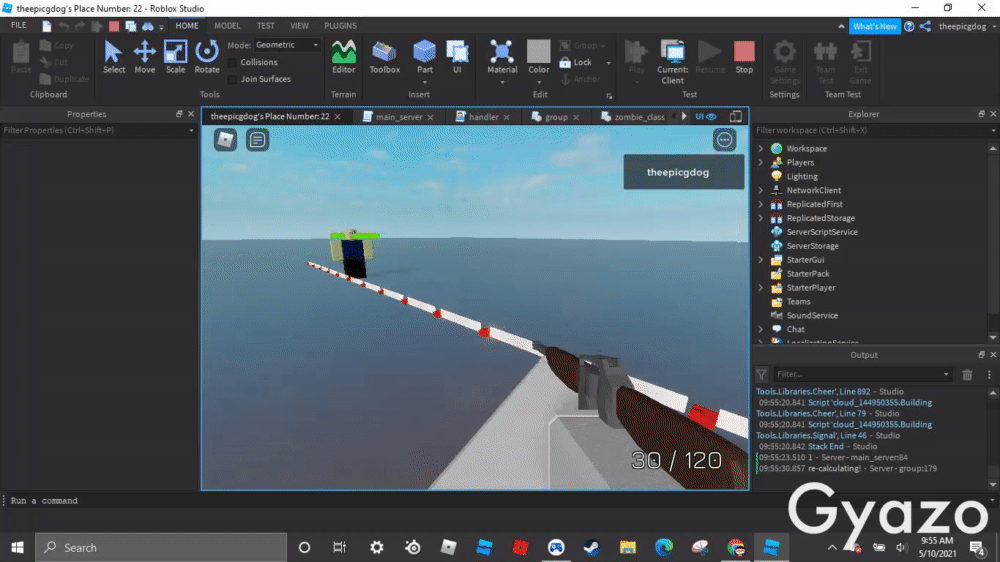
Task: Open Steam from the taskbar
Action: point(591,547)
